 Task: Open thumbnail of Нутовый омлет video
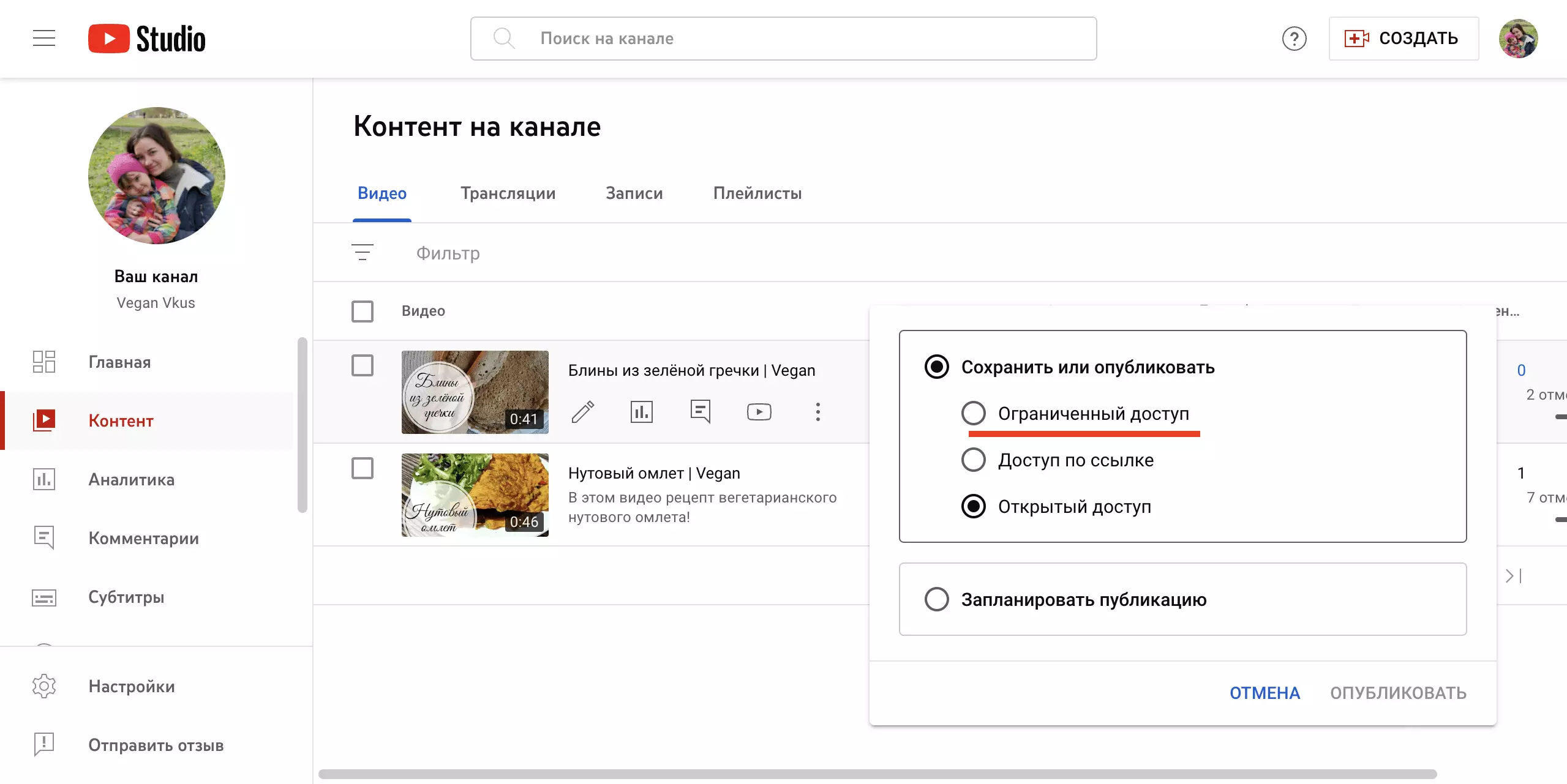[x=475, y=495]
